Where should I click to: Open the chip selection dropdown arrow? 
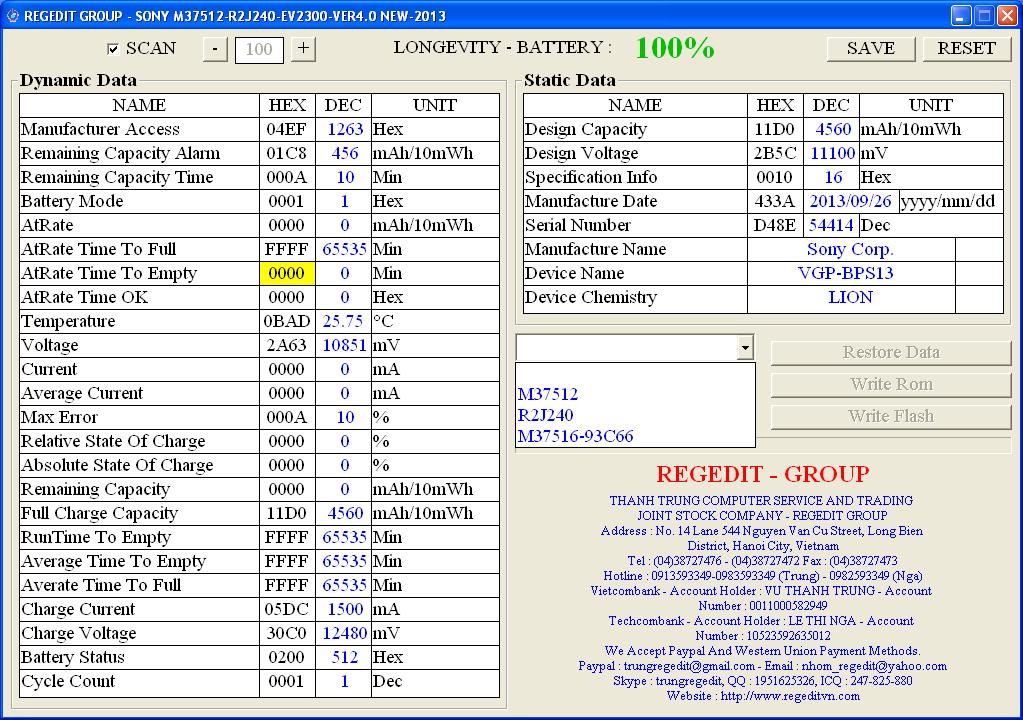point(744,347)
